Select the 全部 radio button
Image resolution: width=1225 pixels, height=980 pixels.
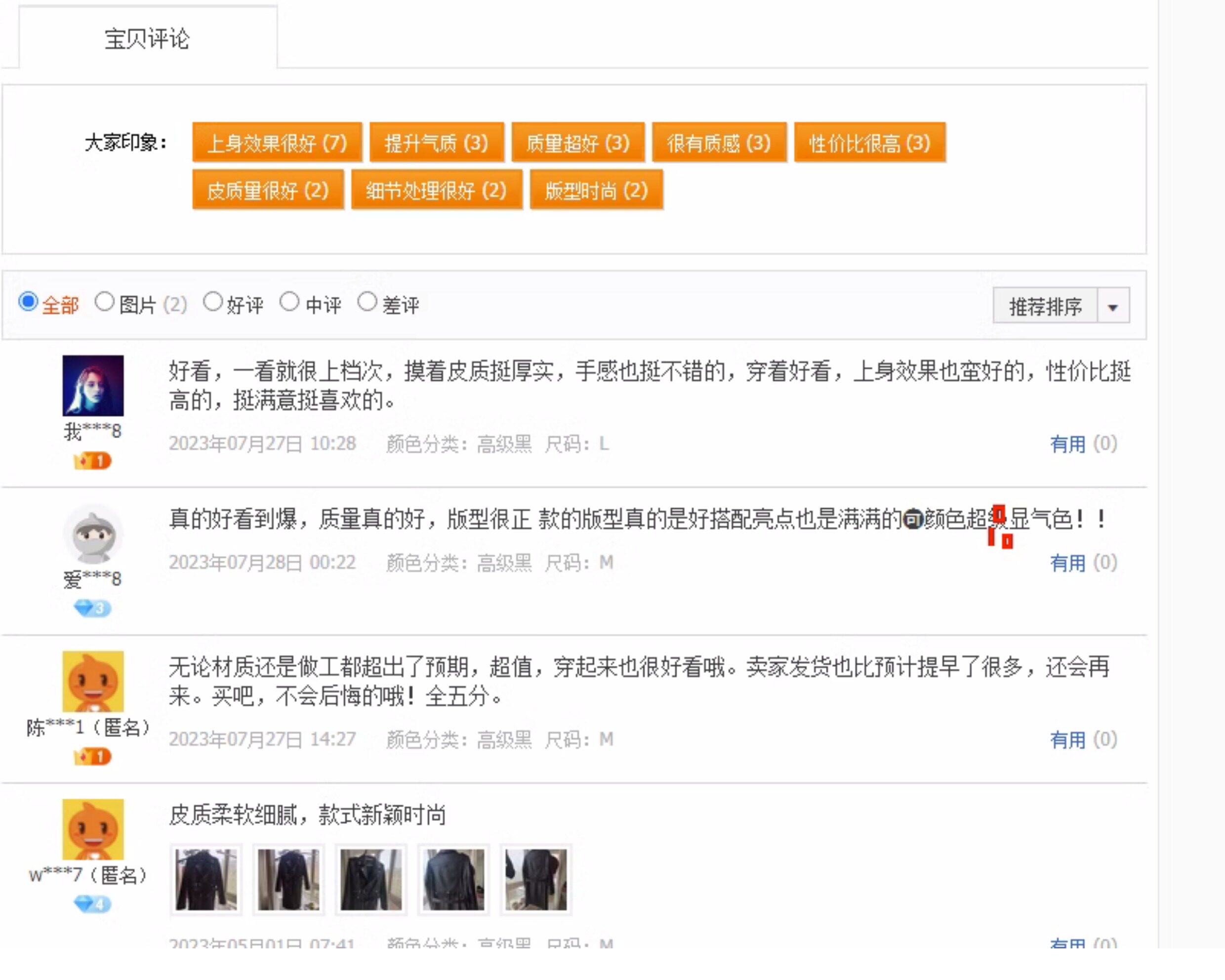[x=28, y=302]
